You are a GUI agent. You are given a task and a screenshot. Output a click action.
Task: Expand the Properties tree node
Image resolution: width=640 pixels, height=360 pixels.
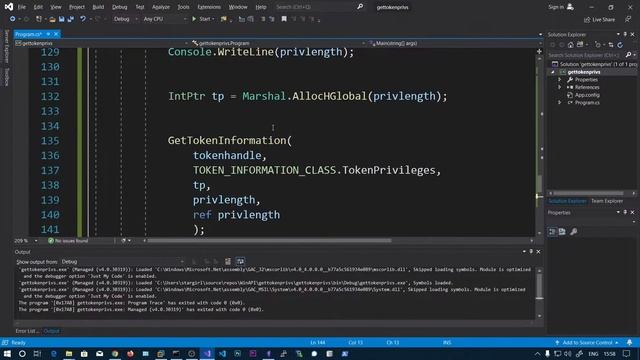(560, 80)
